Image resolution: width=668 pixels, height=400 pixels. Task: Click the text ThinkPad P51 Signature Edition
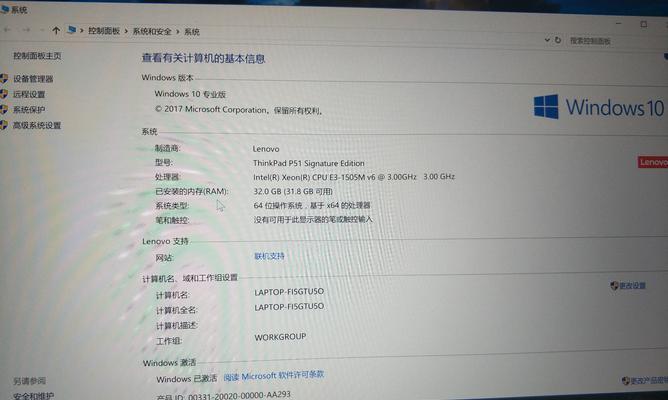coord(309,163)
